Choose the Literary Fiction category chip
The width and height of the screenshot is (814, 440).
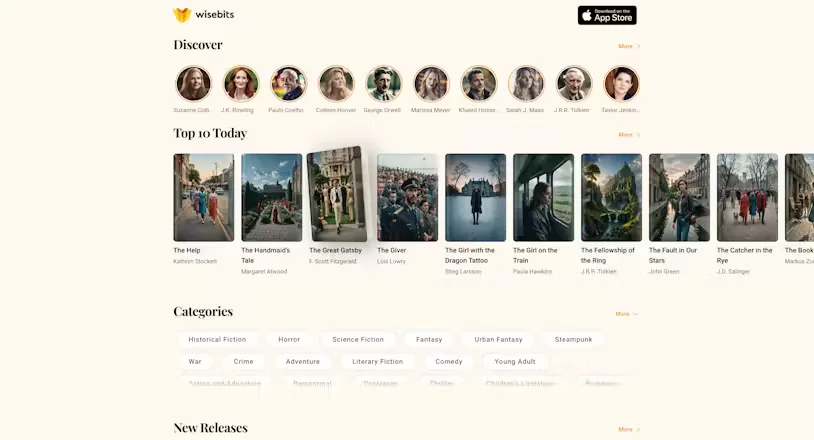tap(377, 362)
